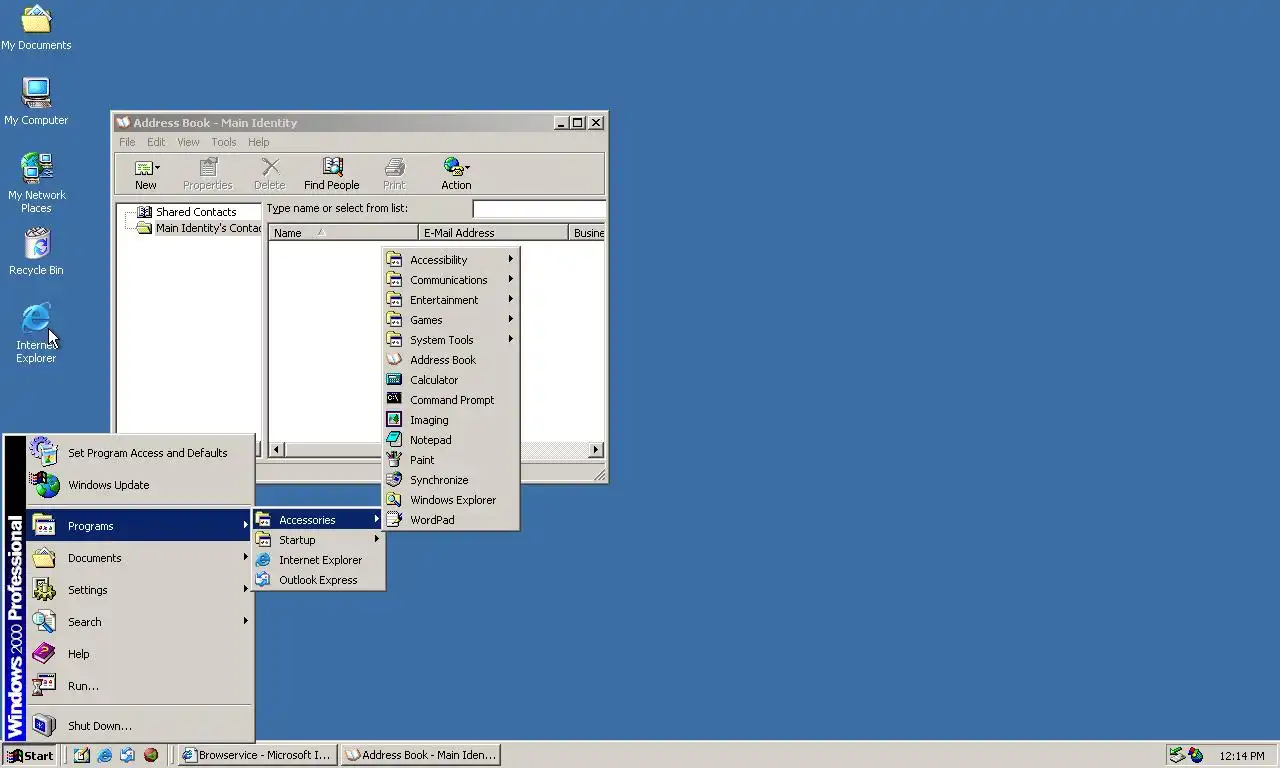Select Synchronize in Accessories menu
Screen dimensions: 1280x768
coord(450,480)
